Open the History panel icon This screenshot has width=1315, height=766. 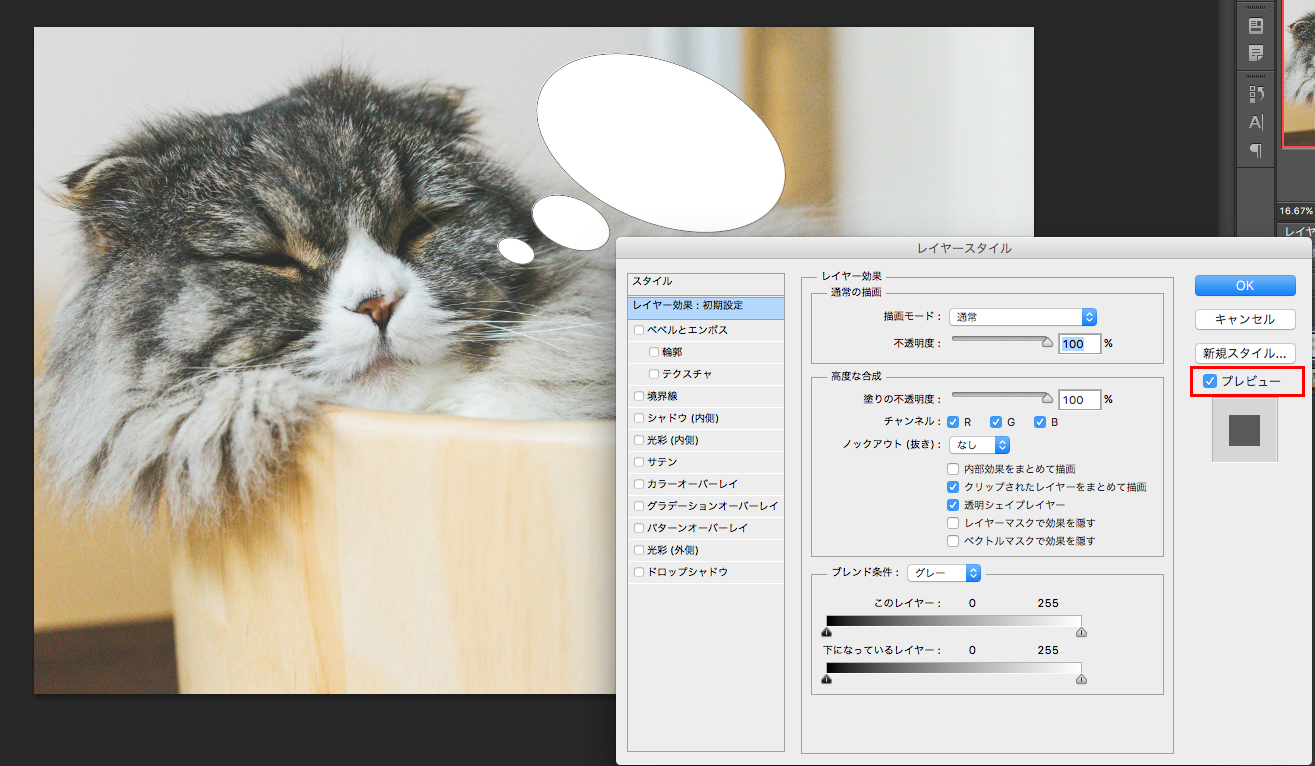tap(1256, 94)
